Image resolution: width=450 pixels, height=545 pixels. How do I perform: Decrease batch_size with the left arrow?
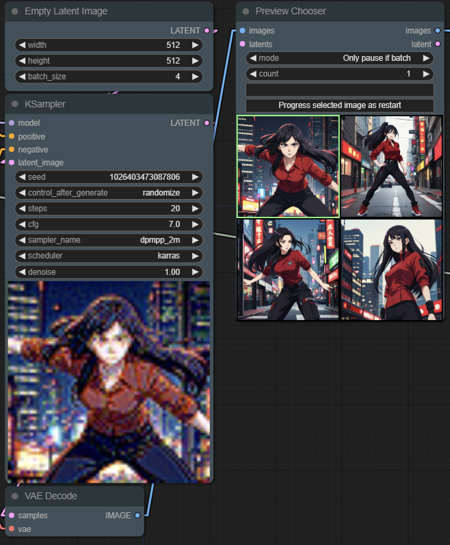click(22, 76)
